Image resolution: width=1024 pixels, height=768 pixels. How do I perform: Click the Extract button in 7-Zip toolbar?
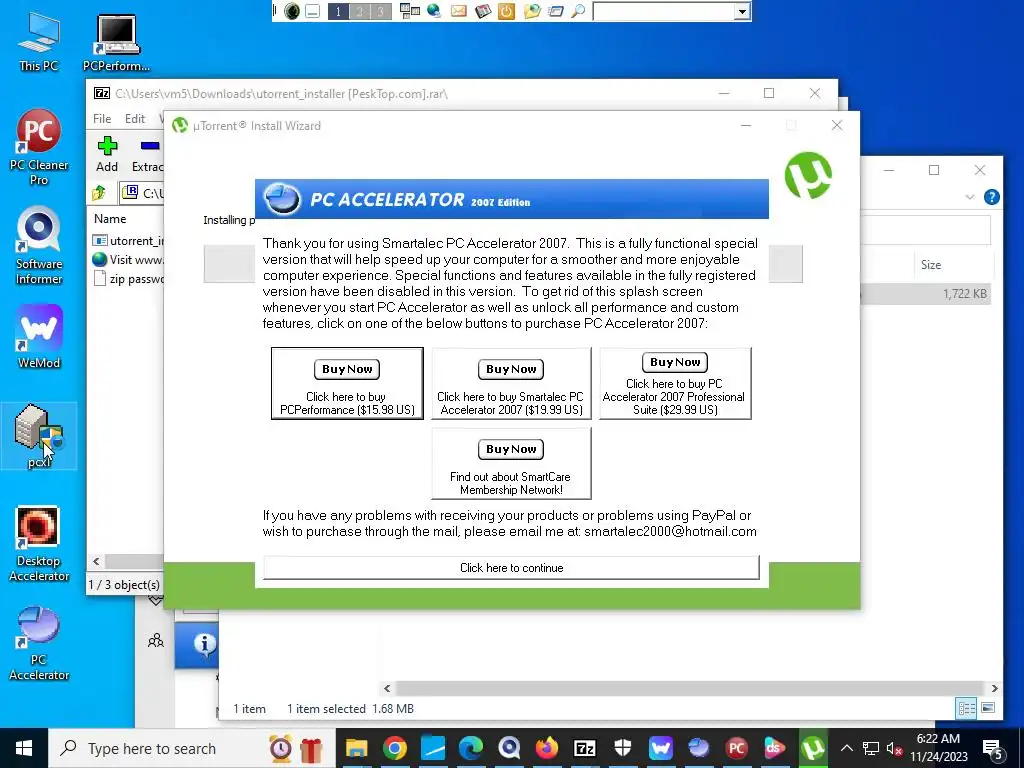point(148,154)
